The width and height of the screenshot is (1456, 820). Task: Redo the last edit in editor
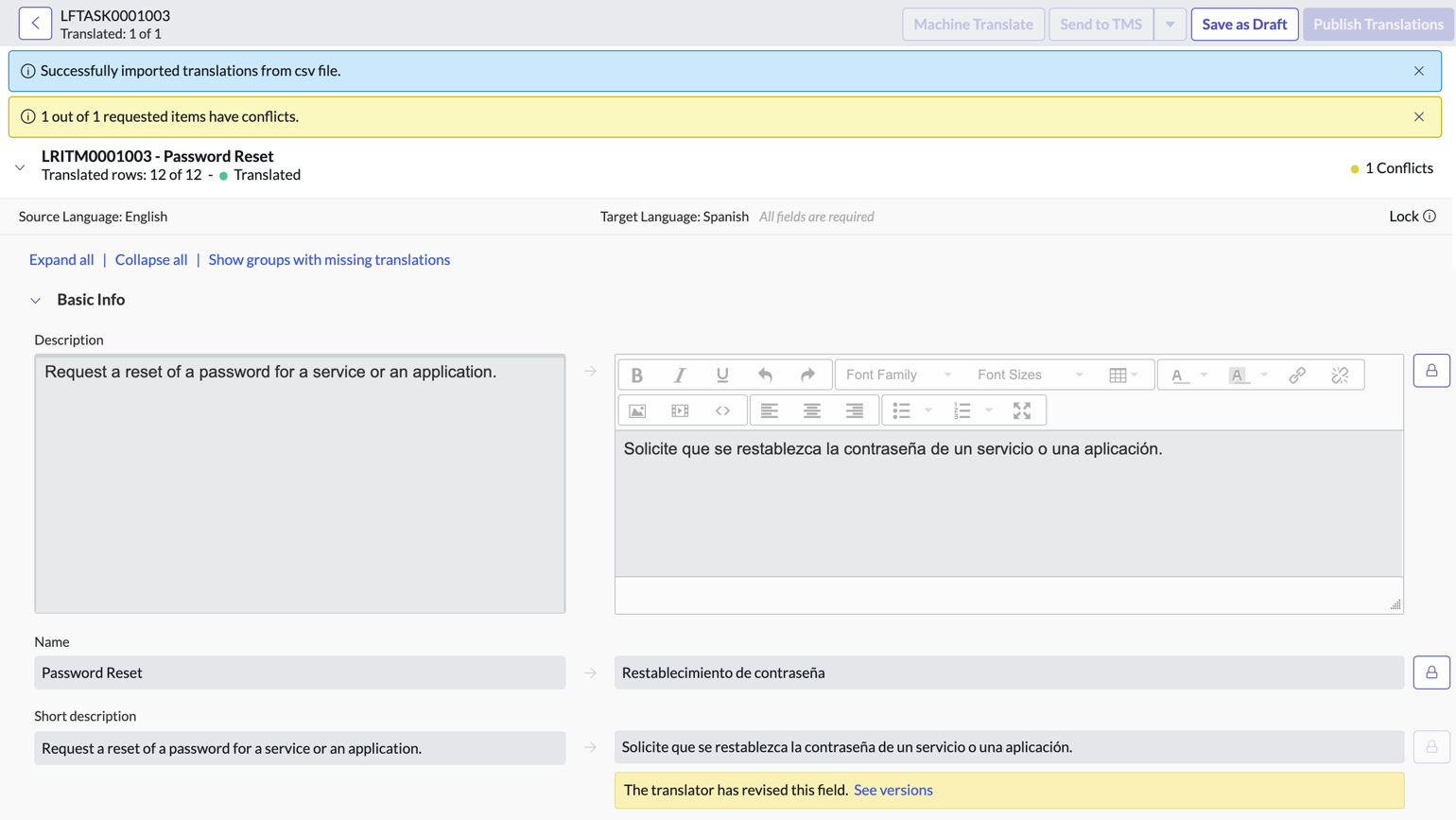[807, 375]
